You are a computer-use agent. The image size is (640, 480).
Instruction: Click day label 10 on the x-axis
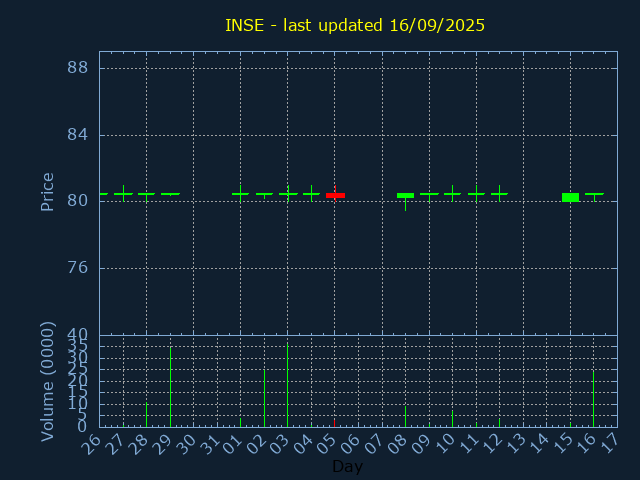(445, 443)
